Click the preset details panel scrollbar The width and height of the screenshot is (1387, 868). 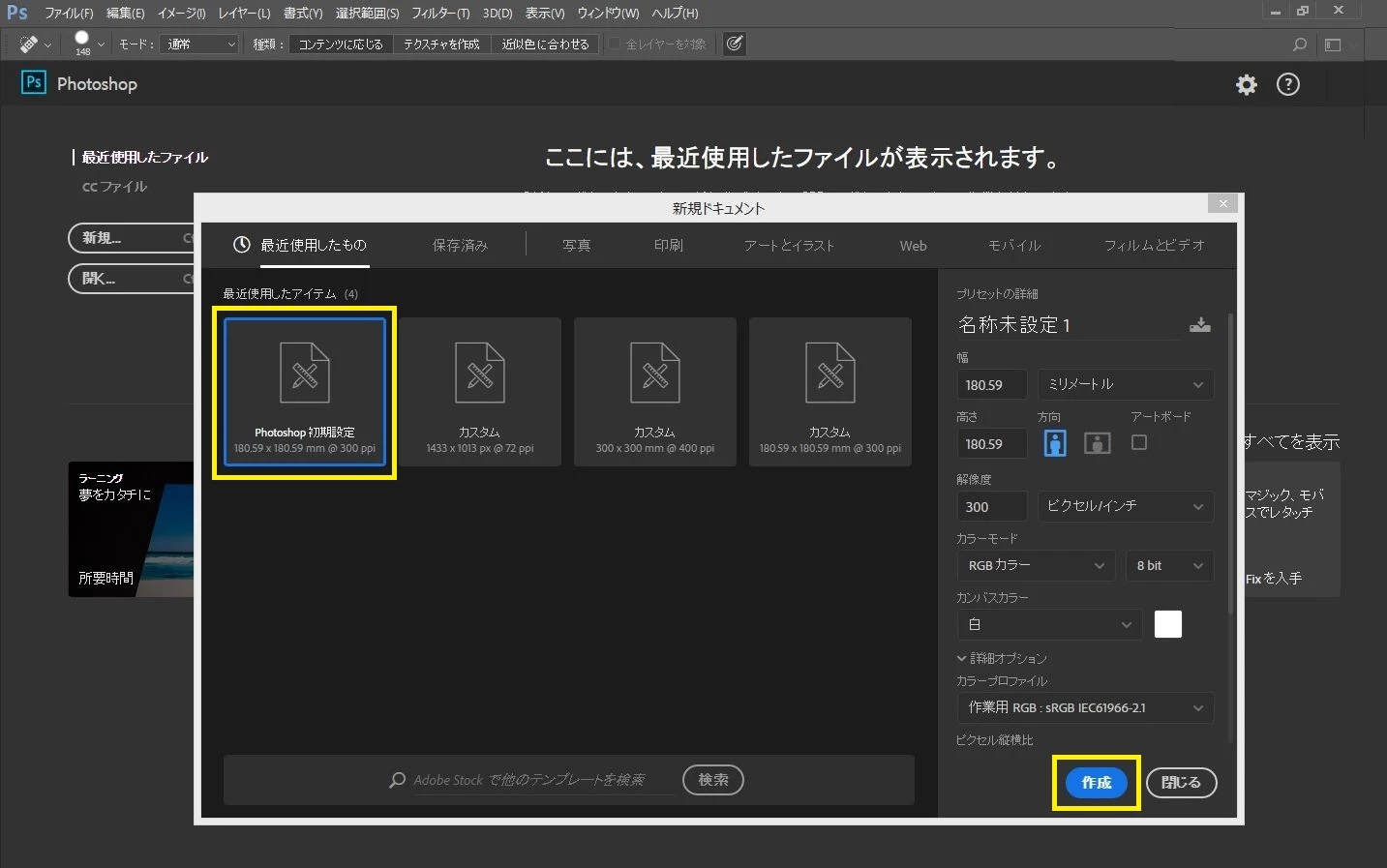tap(1230, 463)
